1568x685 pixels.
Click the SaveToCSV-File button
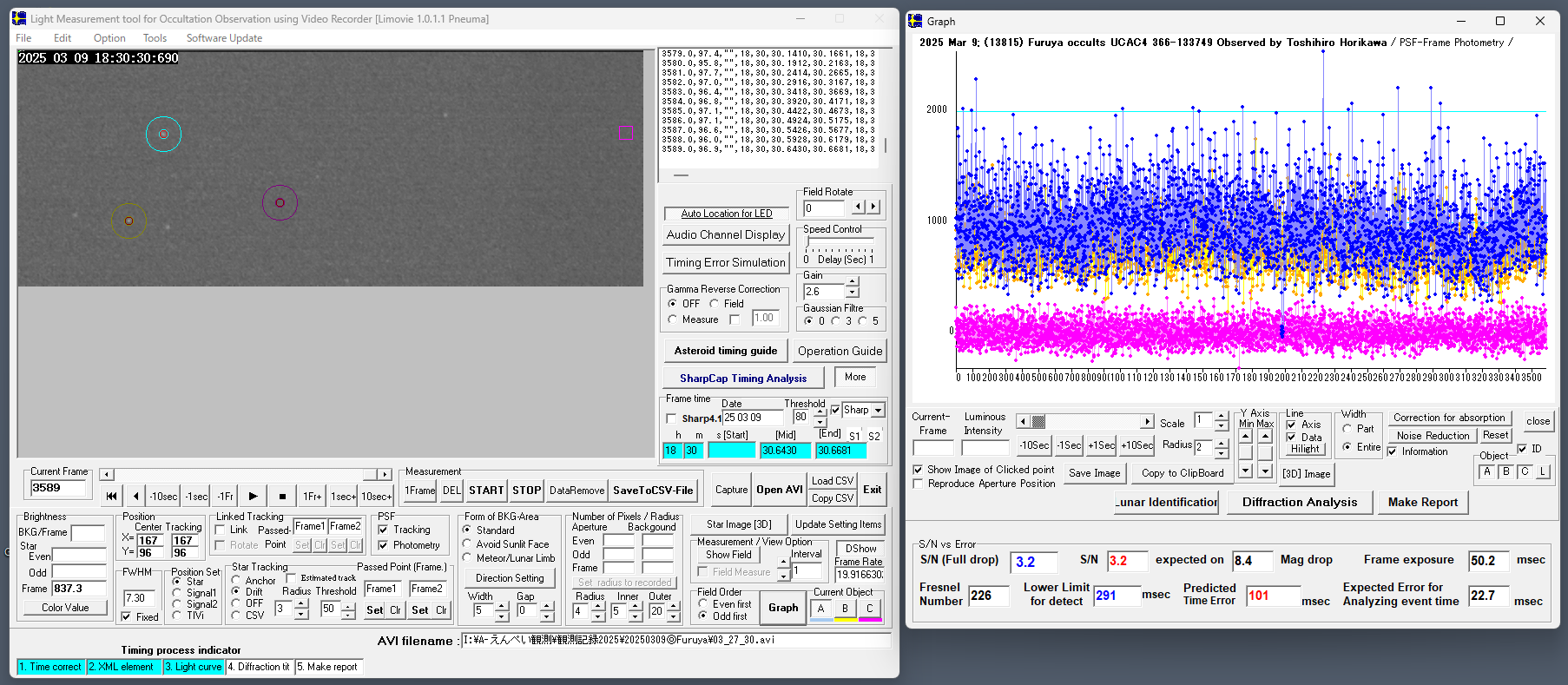[653, 491]
